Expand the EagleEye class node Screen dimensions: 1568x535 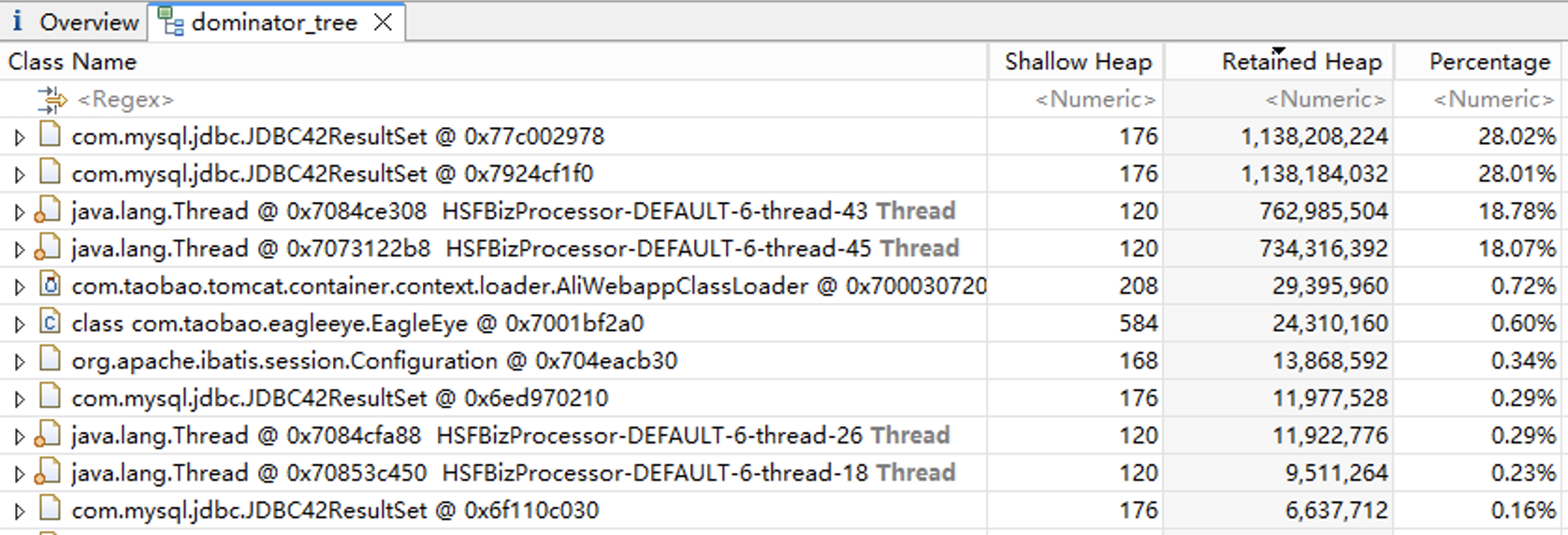(x=20, y=325)
